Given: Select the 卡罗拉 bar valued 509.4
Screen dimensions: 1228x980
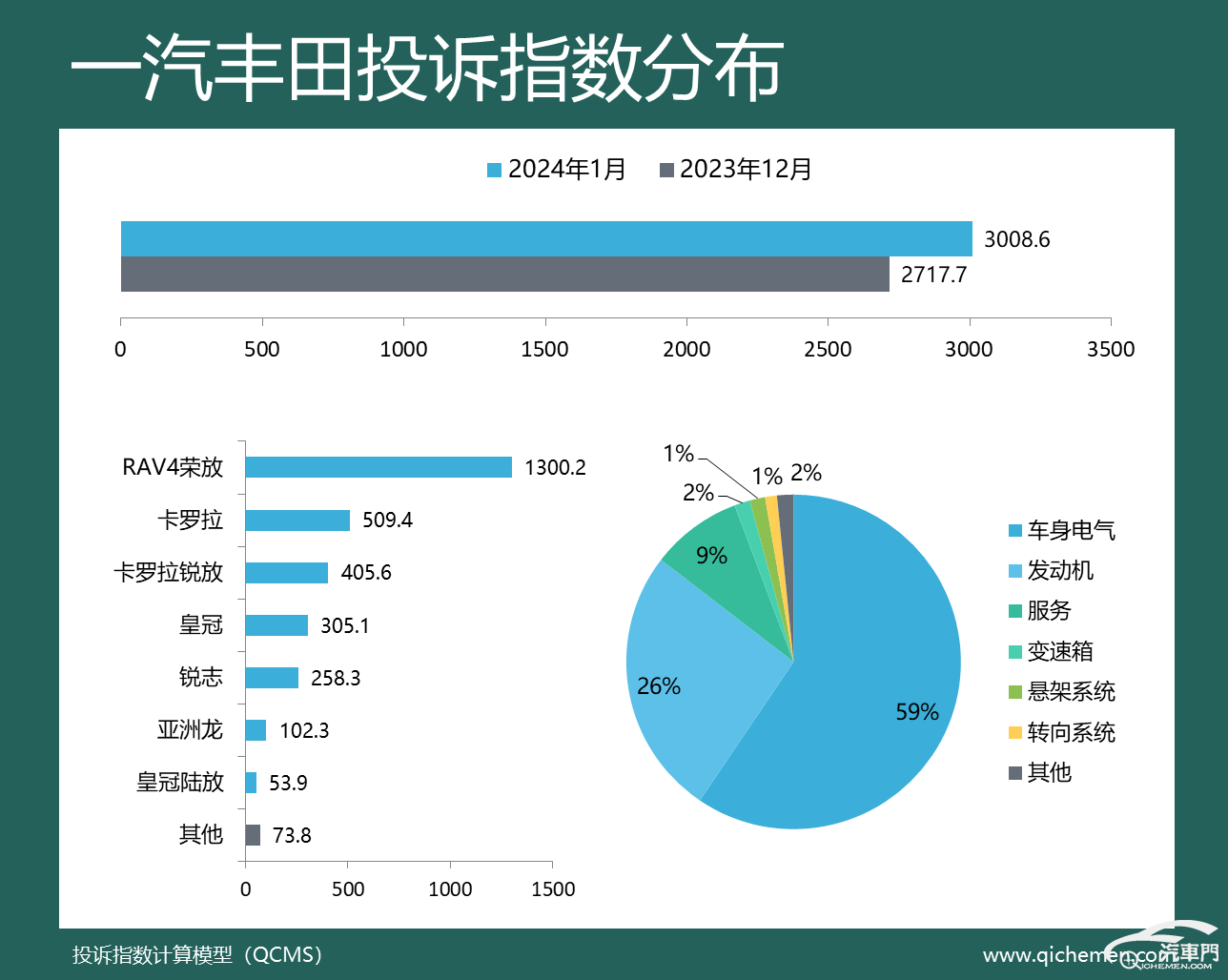Looking at the screenshot, I should tap(297, 520).
